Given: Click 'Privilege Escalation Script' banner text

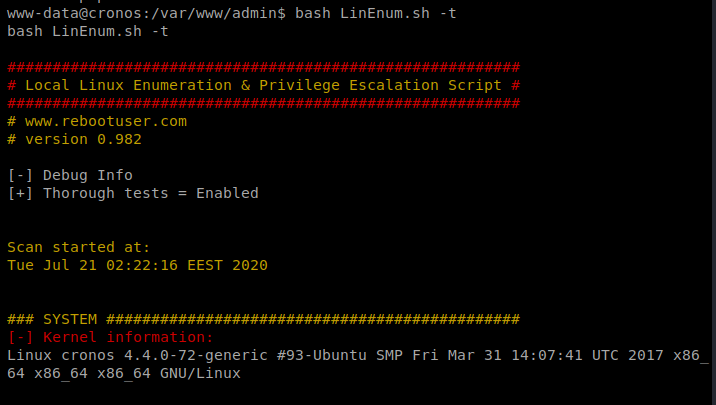Looking at the screenshot, I should (x=380, y=85).
